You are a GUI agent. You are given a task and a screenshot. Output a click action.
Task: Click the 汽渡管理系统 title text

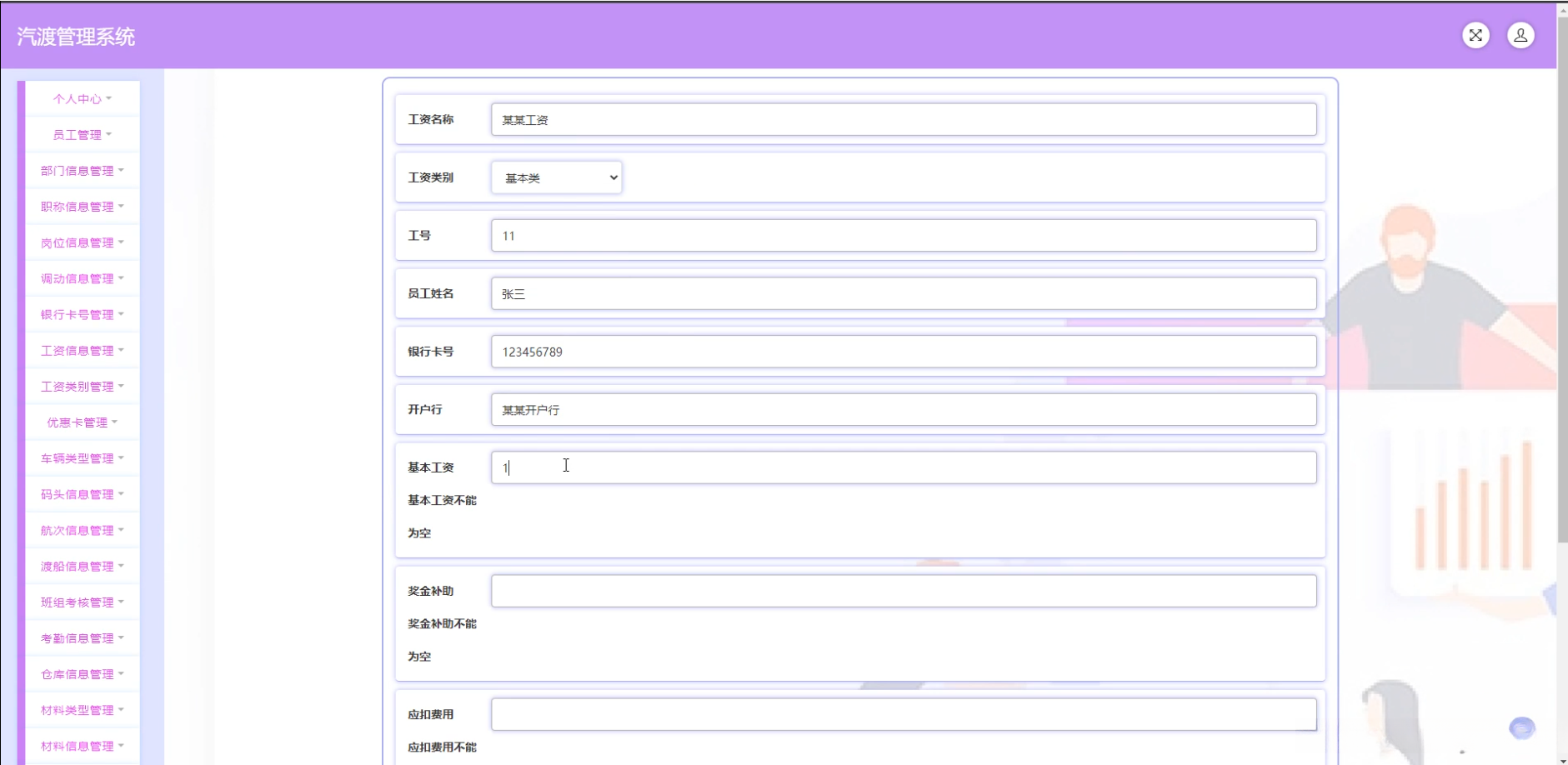(76, 37)
